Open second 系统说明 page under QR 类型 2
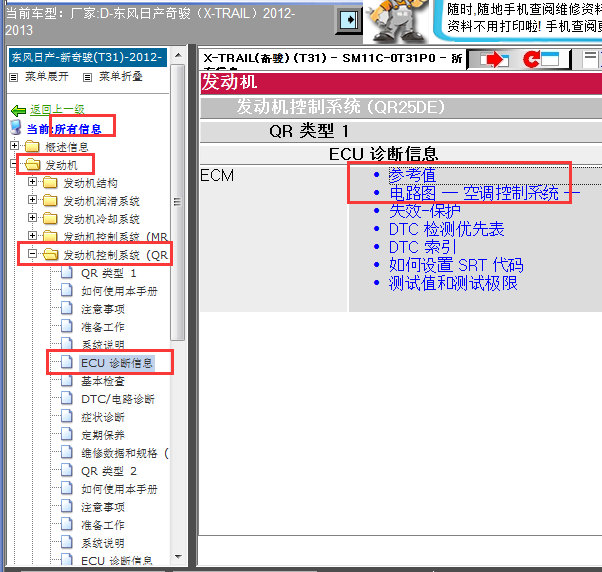 103,543
